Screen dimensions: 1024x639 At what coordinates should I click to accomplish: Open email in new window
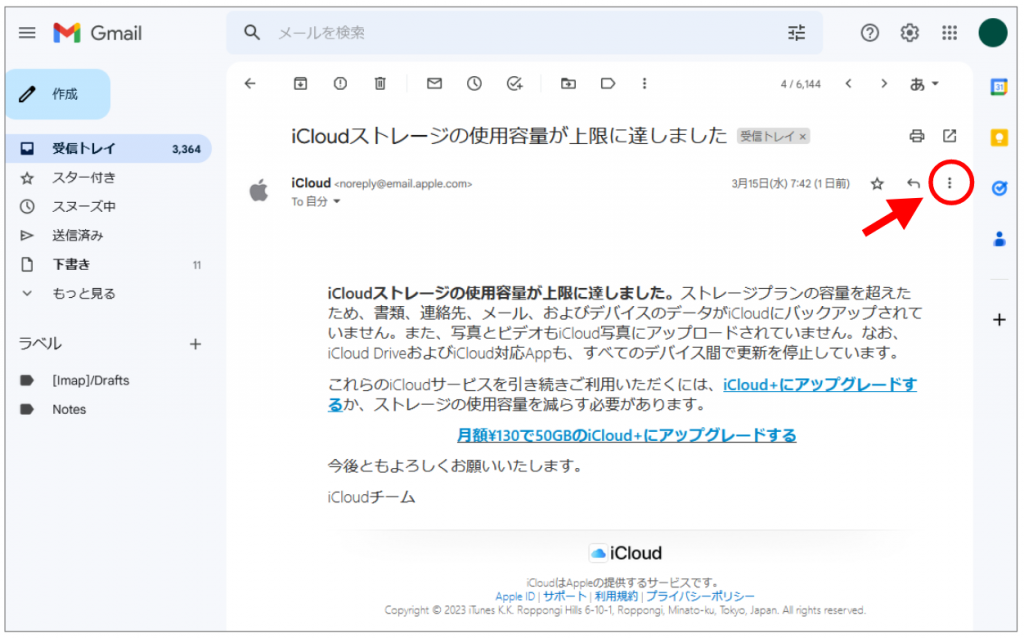[950, 136]
